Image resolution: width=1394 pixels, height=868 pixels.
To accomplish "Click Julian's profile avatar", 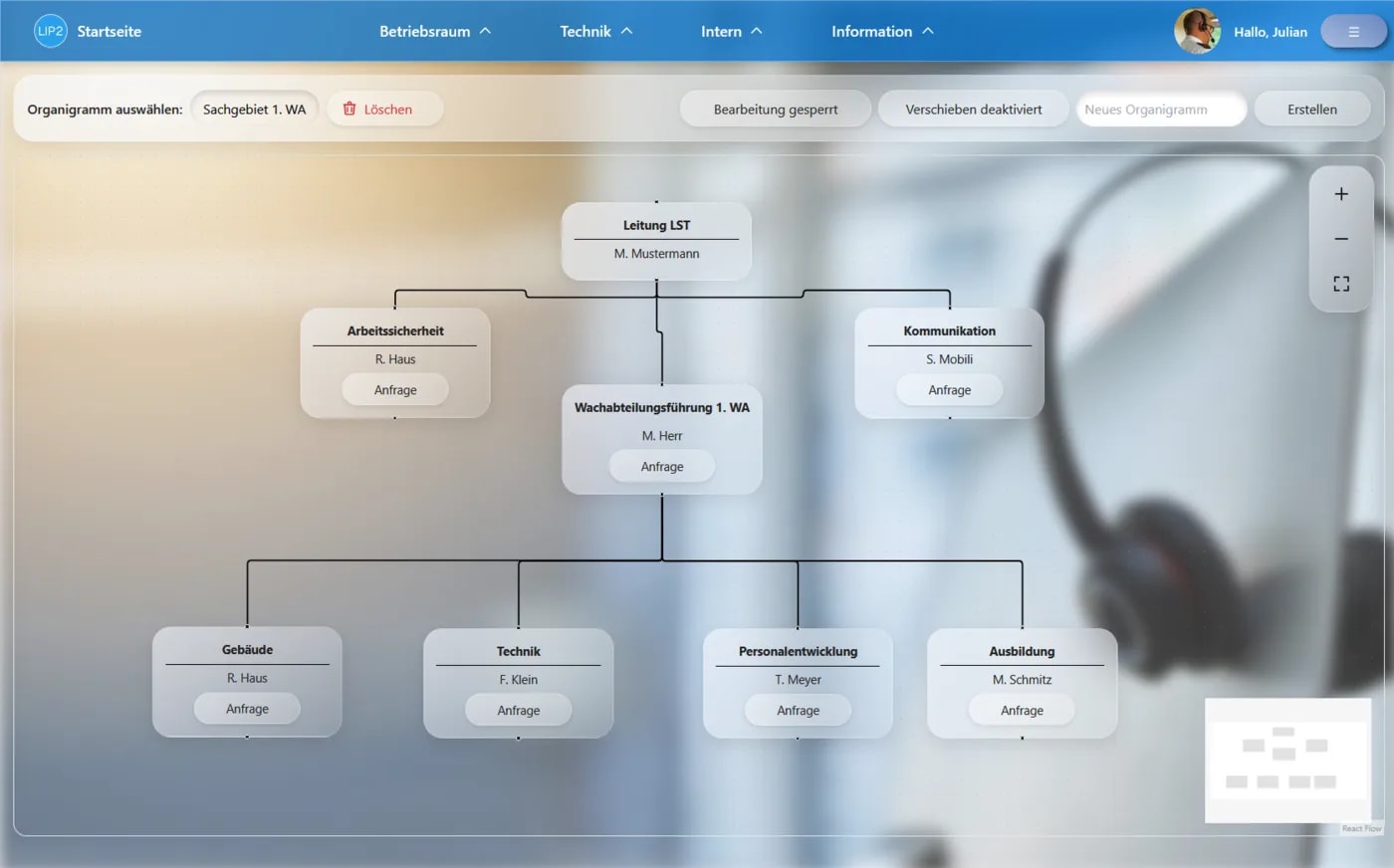I will [1197, 31].
